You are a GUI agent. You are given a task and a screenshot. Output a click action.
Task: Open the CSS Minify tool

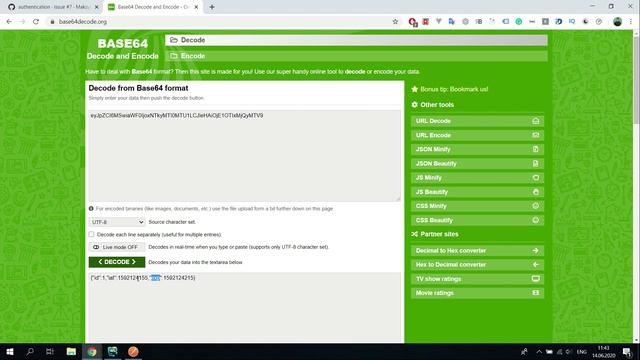point(477,206)
